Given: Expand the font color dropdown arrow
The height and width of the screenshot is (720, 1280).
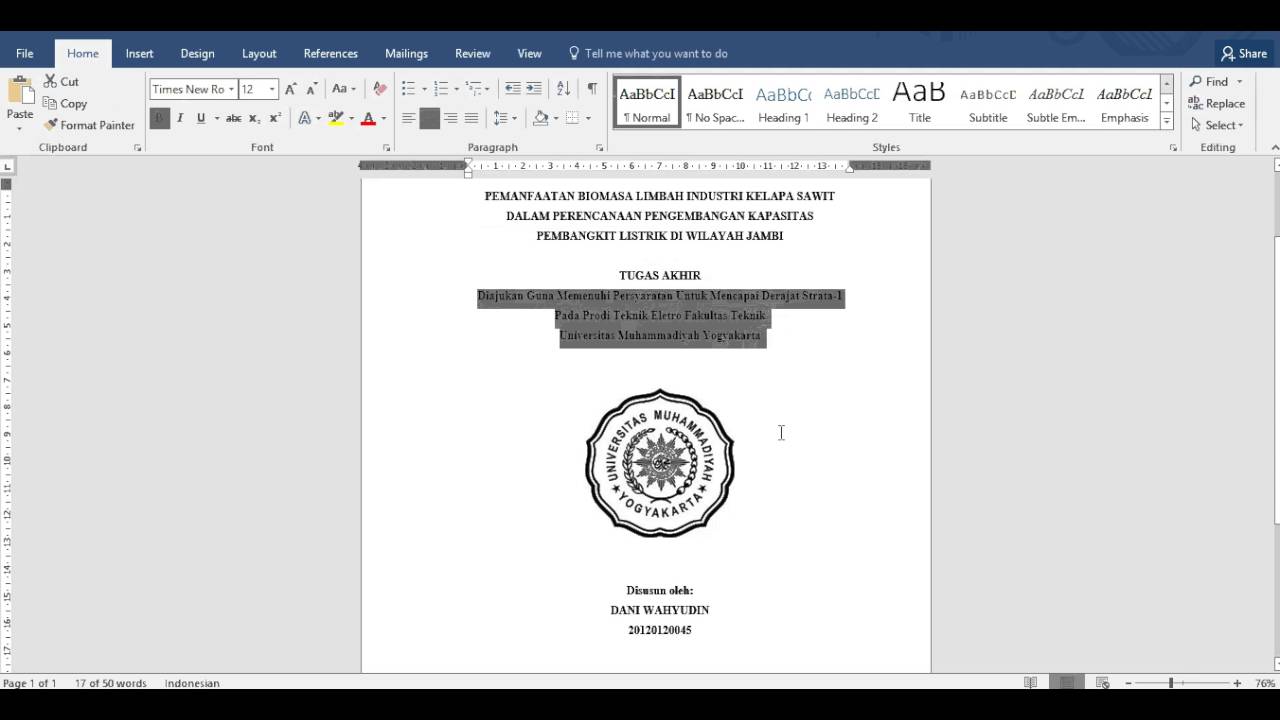Looking at the screenshot, I should point(383,118).
